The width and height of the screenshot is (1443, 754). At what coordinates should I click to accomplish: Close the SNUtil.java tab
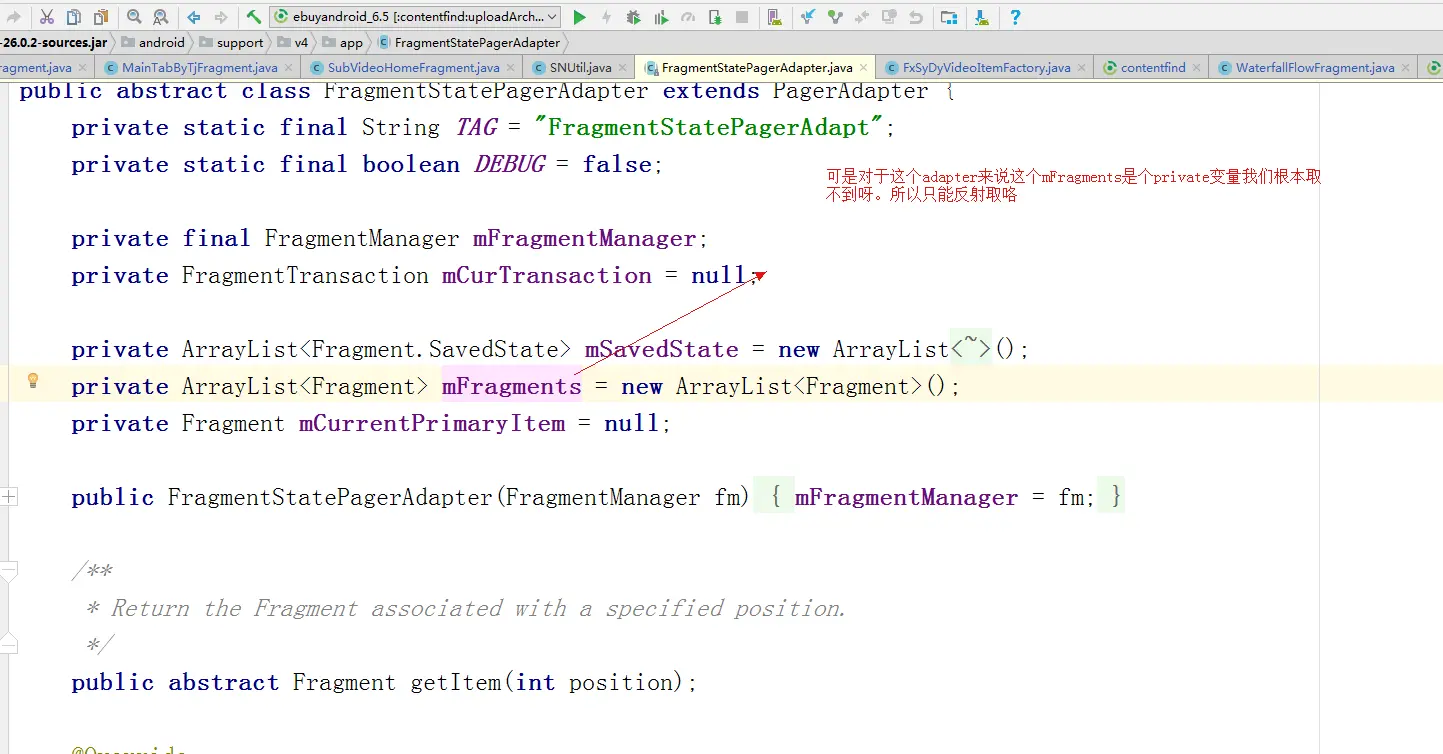[622, 68]
